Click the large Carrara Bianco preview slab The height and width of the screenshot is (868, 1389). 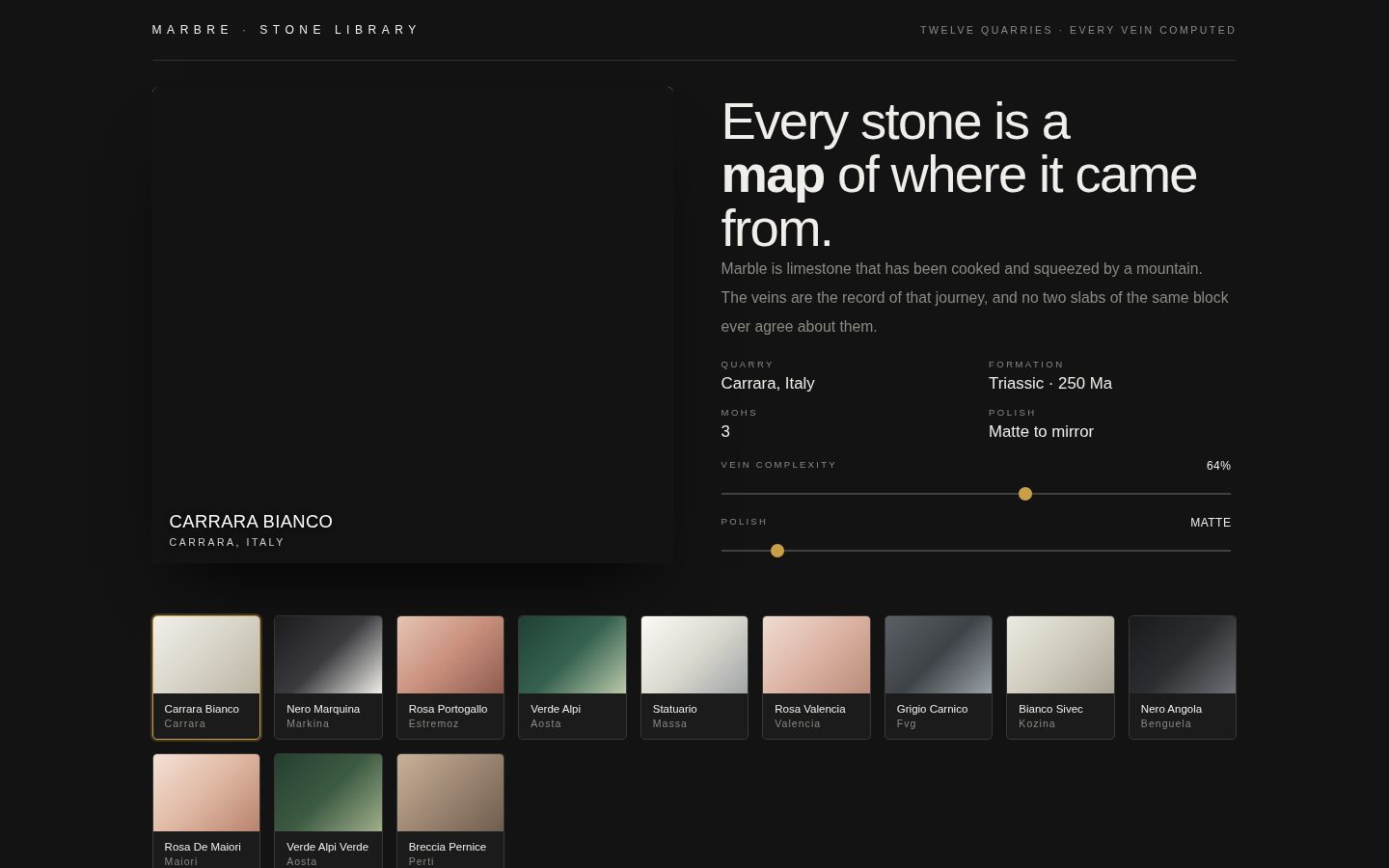click(413, 325)
